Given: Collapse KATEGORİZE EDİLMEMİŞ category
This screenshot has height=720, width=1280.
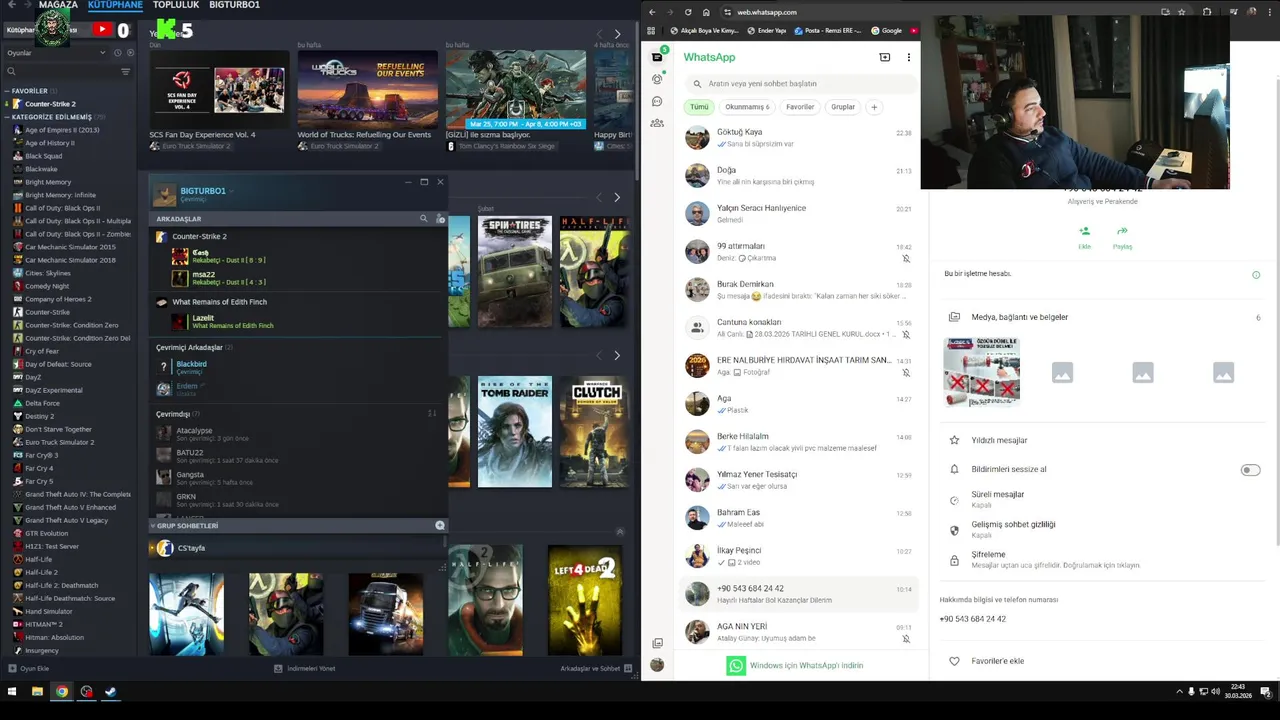Looking at the screenshot, I should pos(7,117).
